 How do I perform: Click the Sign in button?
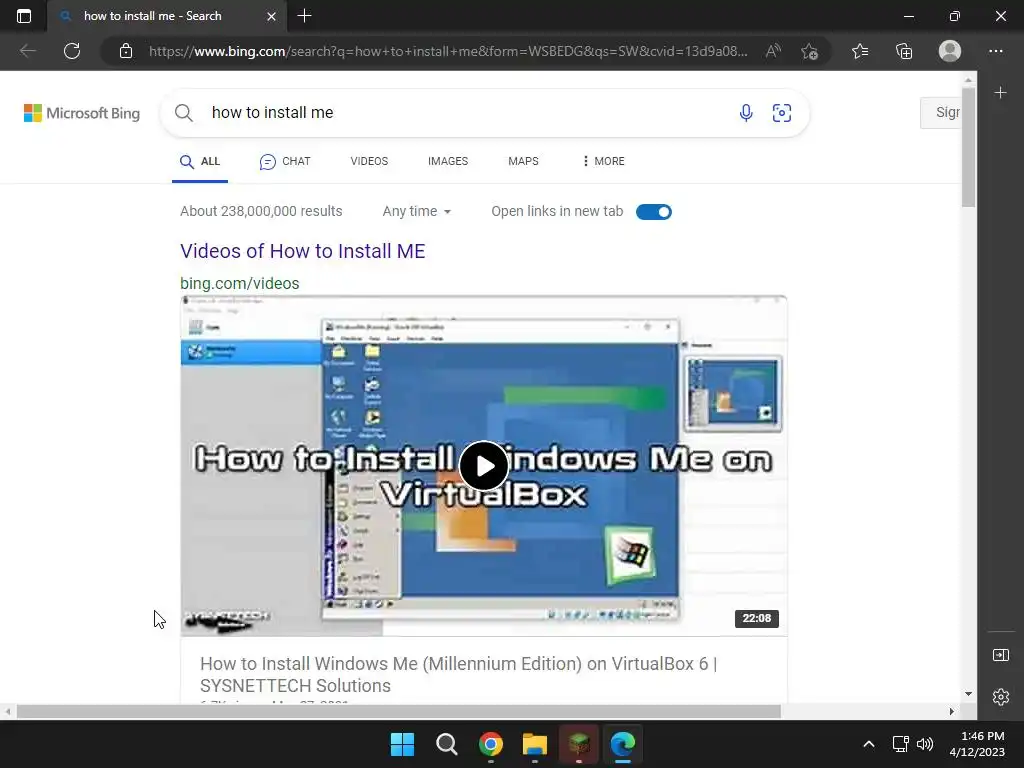pyautogui.click(x=940, y=112)
